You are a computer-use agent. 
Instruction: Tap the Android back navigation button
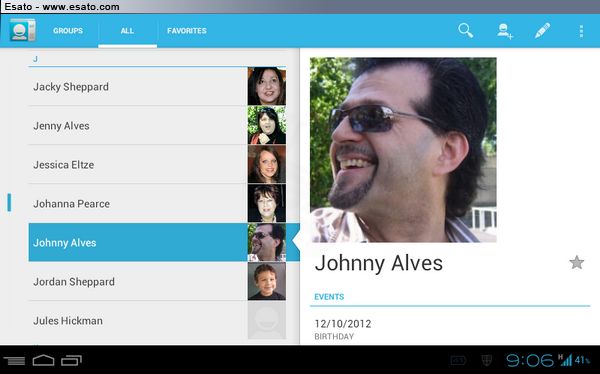tap(14, 360)
